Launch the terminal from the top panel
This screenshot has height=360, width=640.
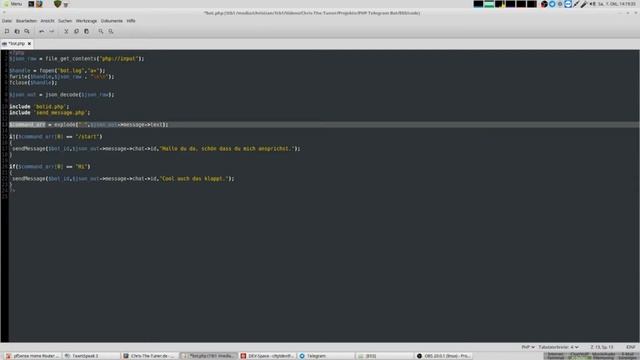31,4
